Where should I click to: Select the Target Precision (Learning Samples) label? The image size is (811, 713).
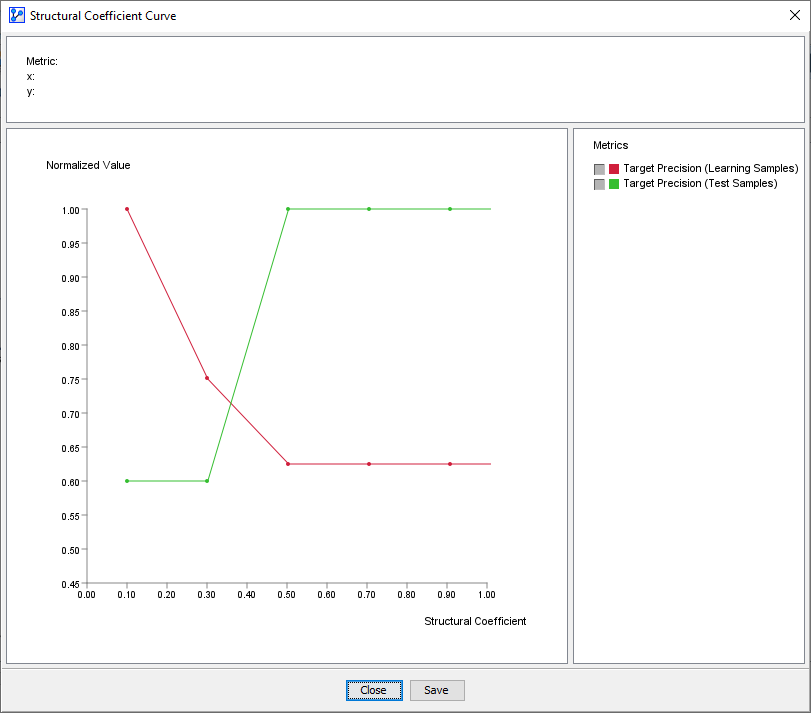pyautogui.click(x=710, y=169)
